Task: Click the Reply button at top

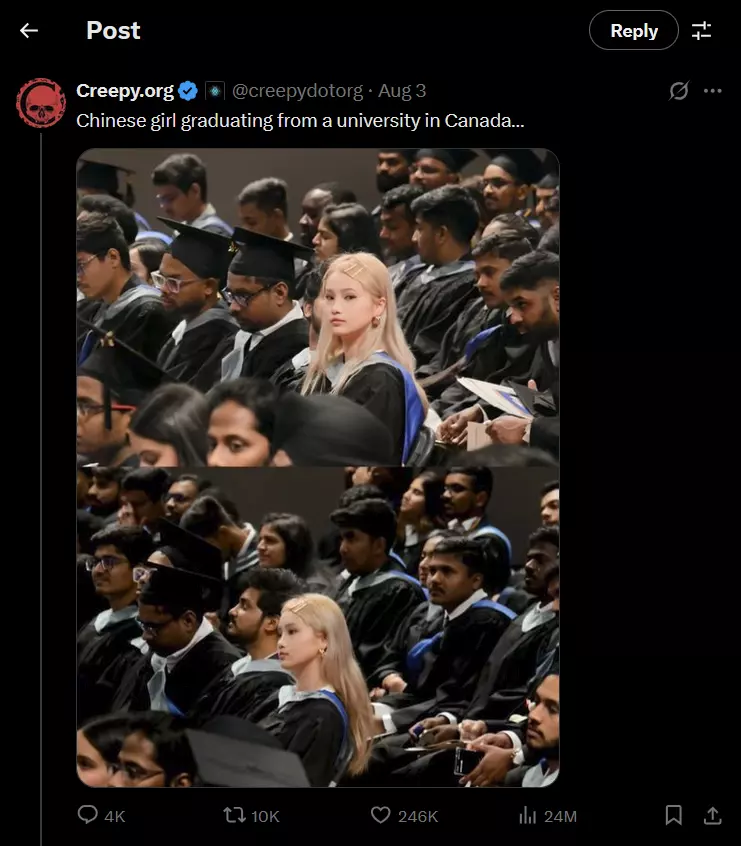Action: click(x=634, y=30)
